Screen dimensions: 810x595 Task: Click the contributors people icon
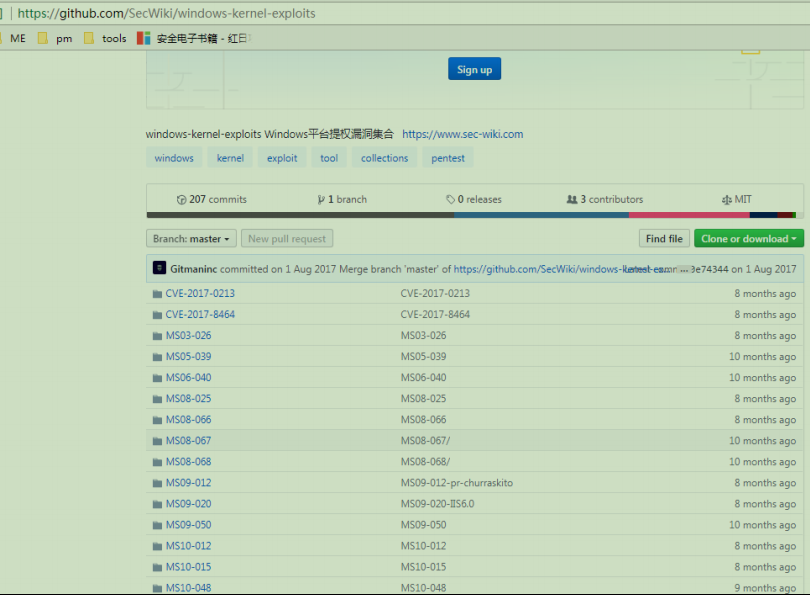572,199
